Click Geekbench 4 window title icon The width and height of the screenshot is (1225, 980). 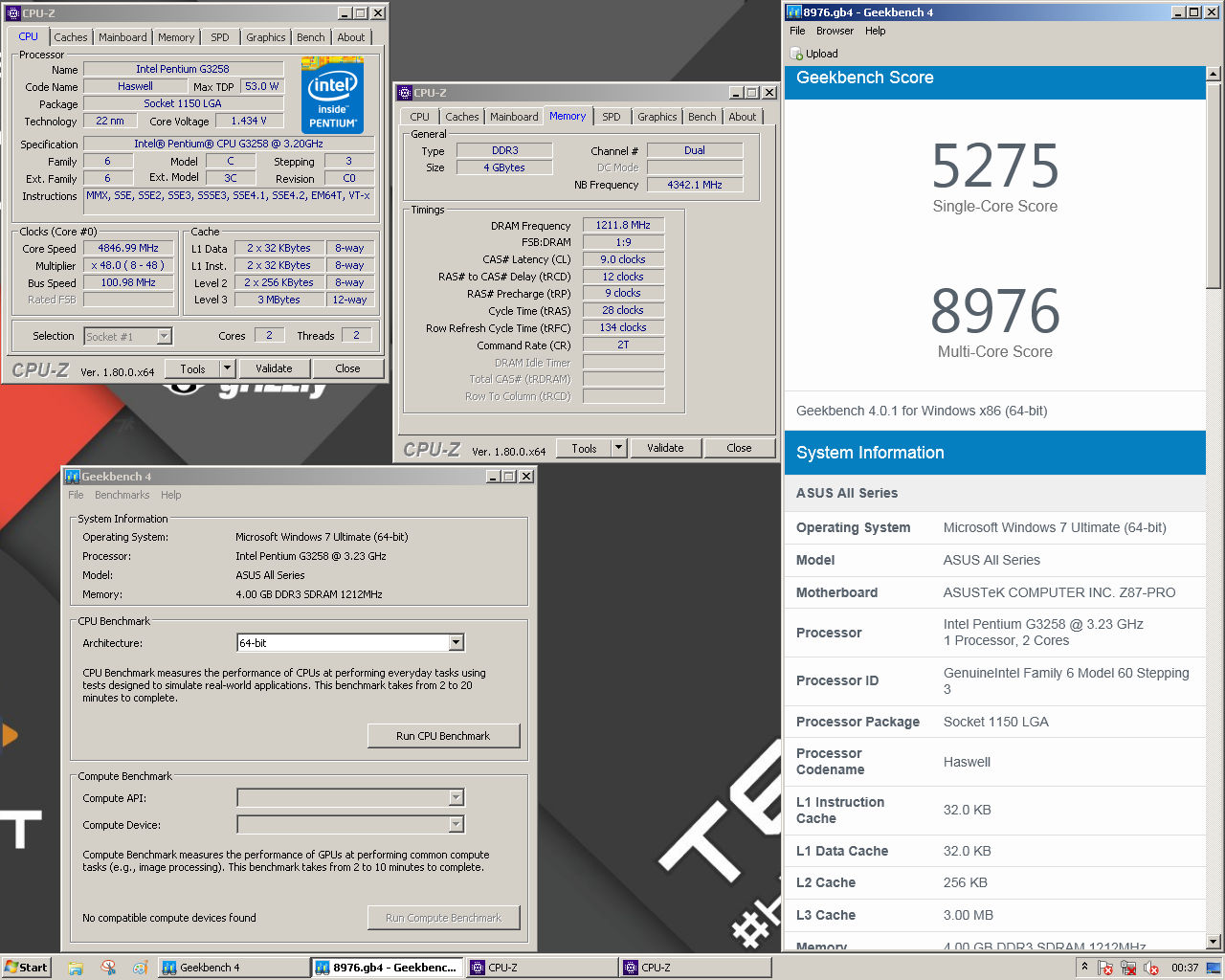coord(73,476)
